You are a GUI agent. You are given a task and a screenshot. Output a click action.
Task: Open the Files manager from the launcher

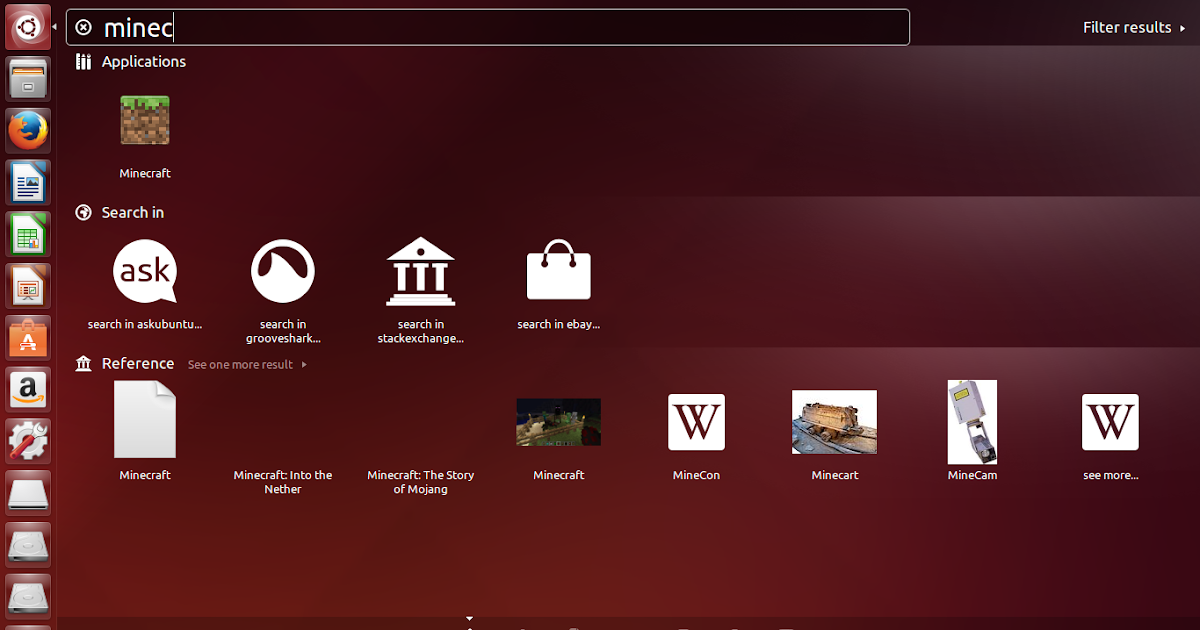click(28, 79)
